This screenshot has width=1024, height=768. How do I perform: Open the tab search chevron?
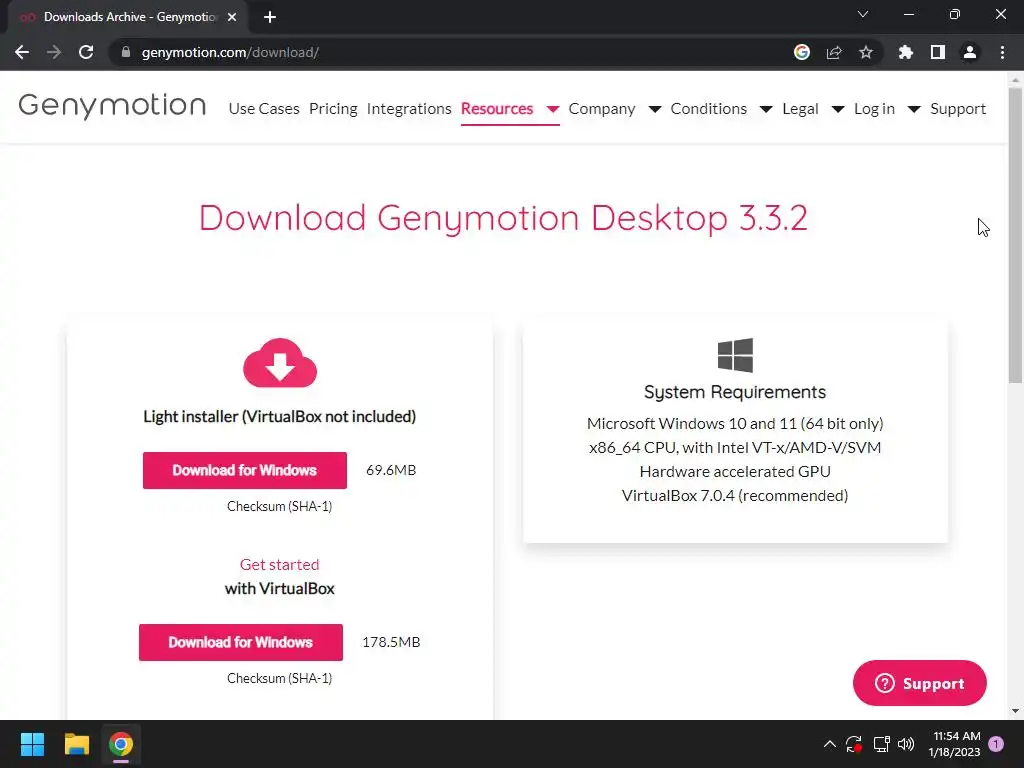(863, 14)
